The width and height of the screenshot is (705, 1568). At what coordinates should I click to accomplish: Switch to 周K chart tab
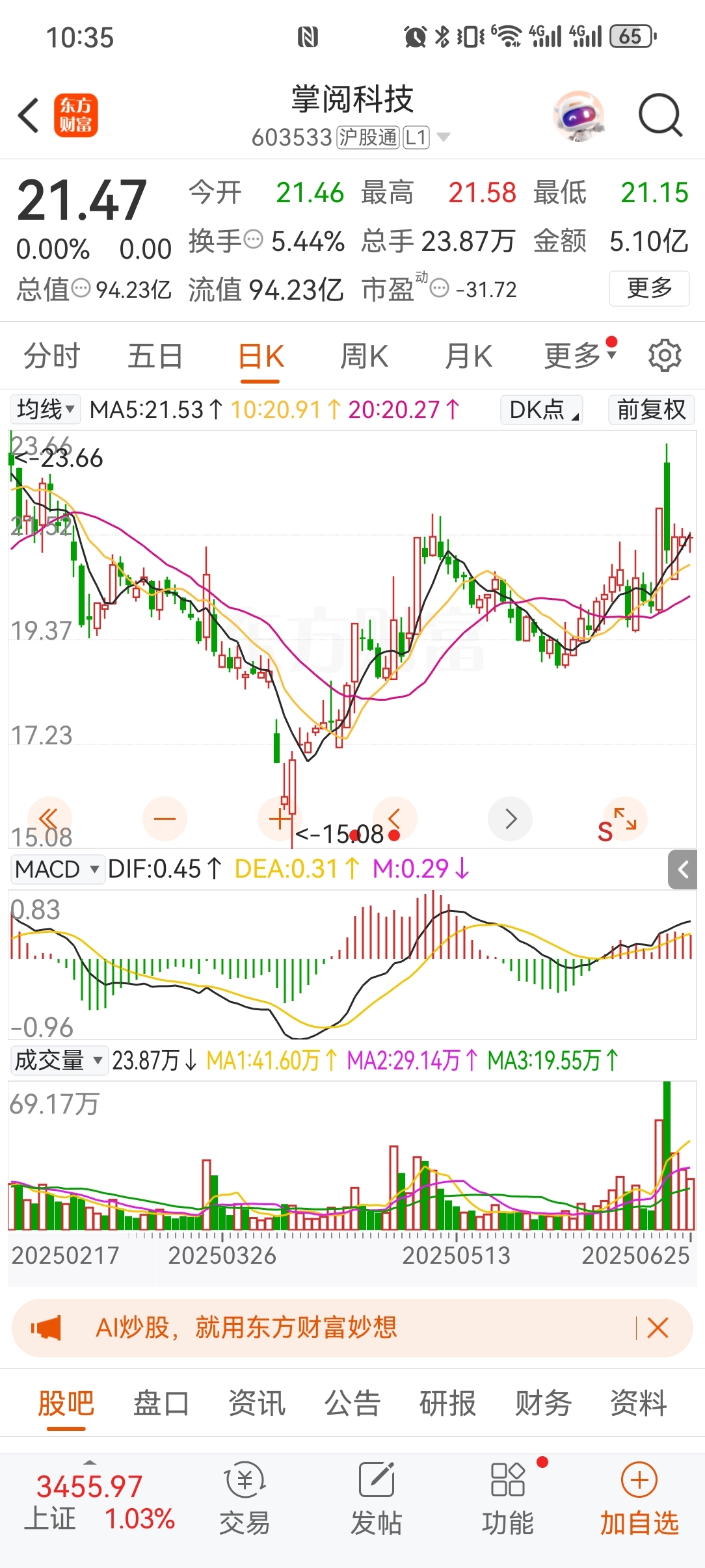click(x=364, y=356)
